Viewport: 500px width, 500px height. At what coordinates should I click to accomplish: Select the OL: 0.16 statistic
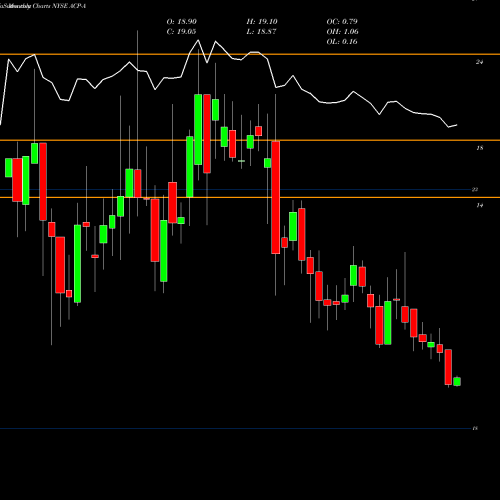342,42
